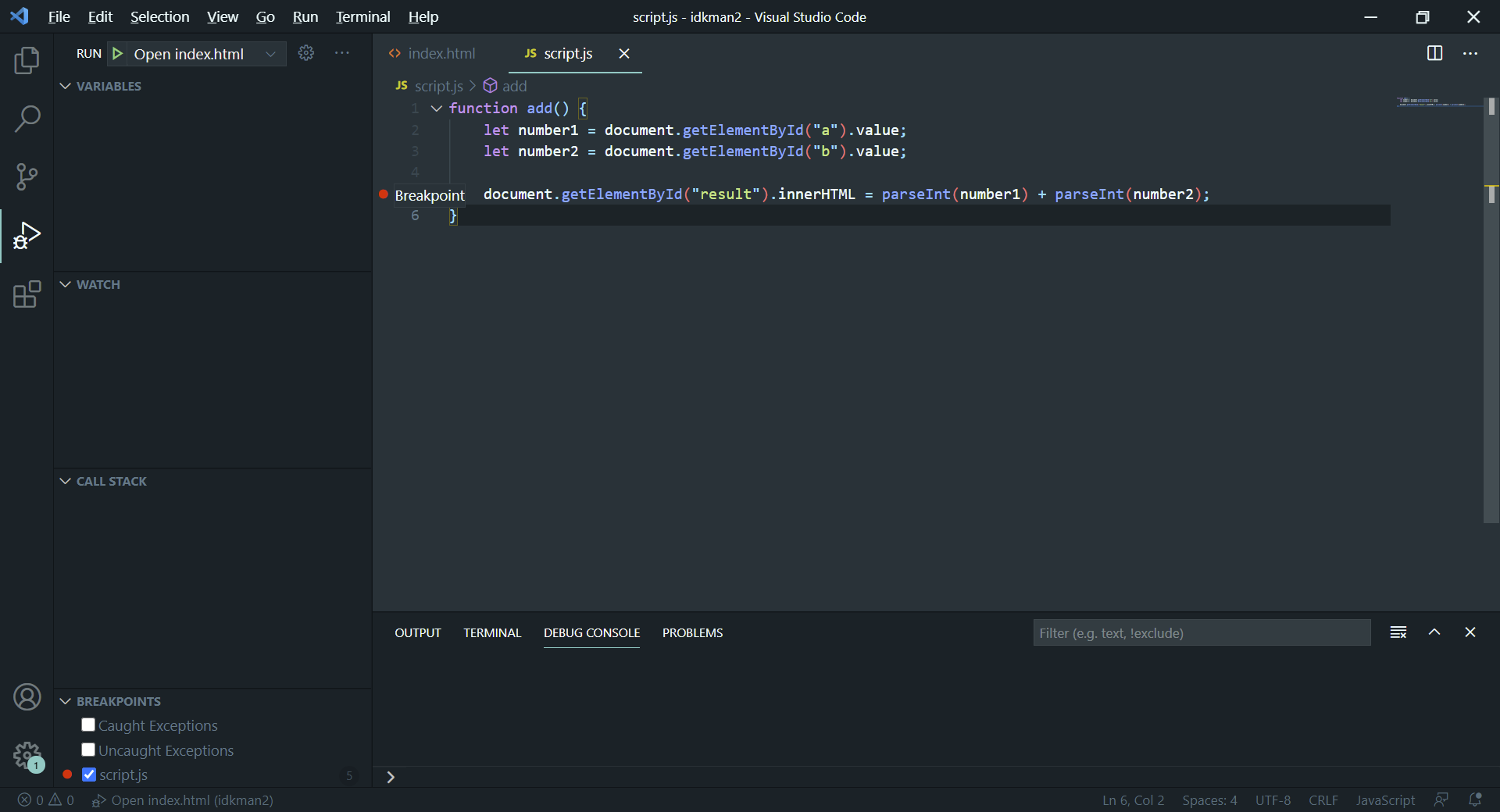Collapse the add function code fold
This screenshot has height=812, width=1500.
click(x=436, y=109)
